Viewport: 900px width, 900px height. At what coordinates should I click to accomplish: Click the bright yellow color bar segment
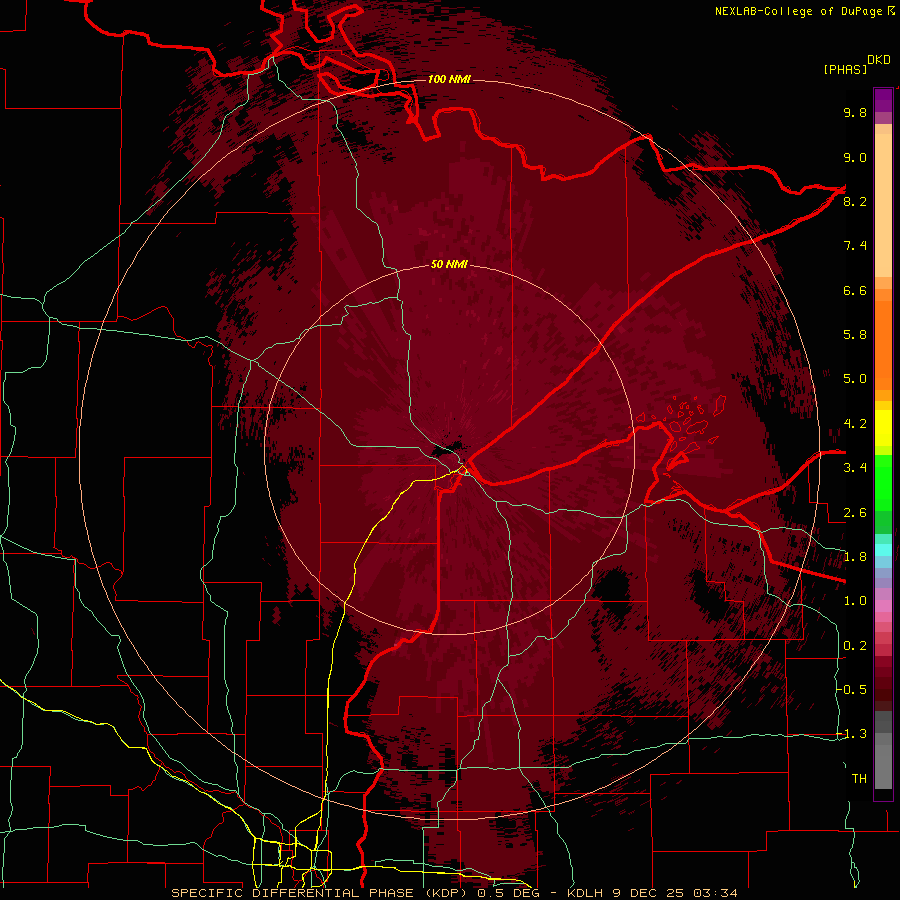click(x=883, y=428)
